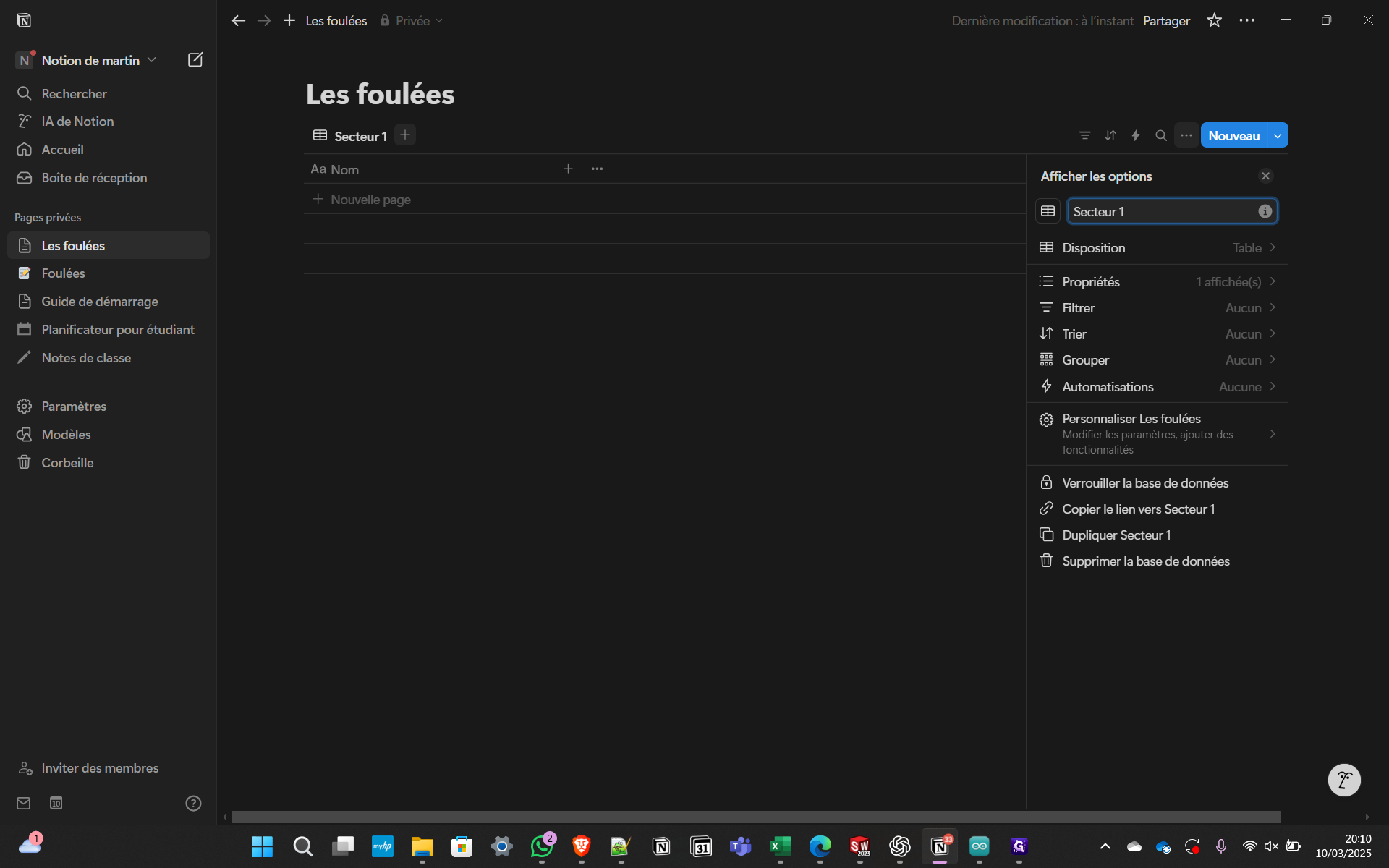Add a new view next to Secteur 1
The width and height of the screenshot is (1389, 868).
(405, 135)
